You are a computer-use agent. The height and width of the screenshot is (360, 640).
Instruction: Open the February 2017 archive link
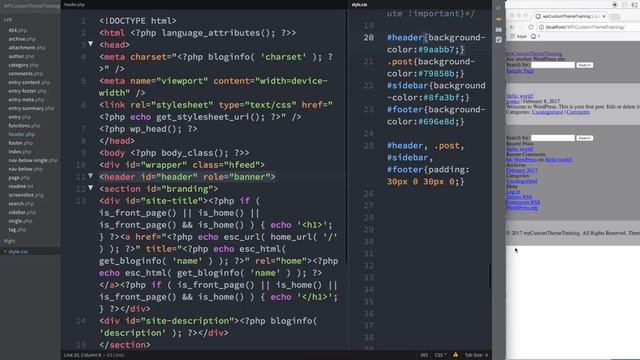(522, 170)
